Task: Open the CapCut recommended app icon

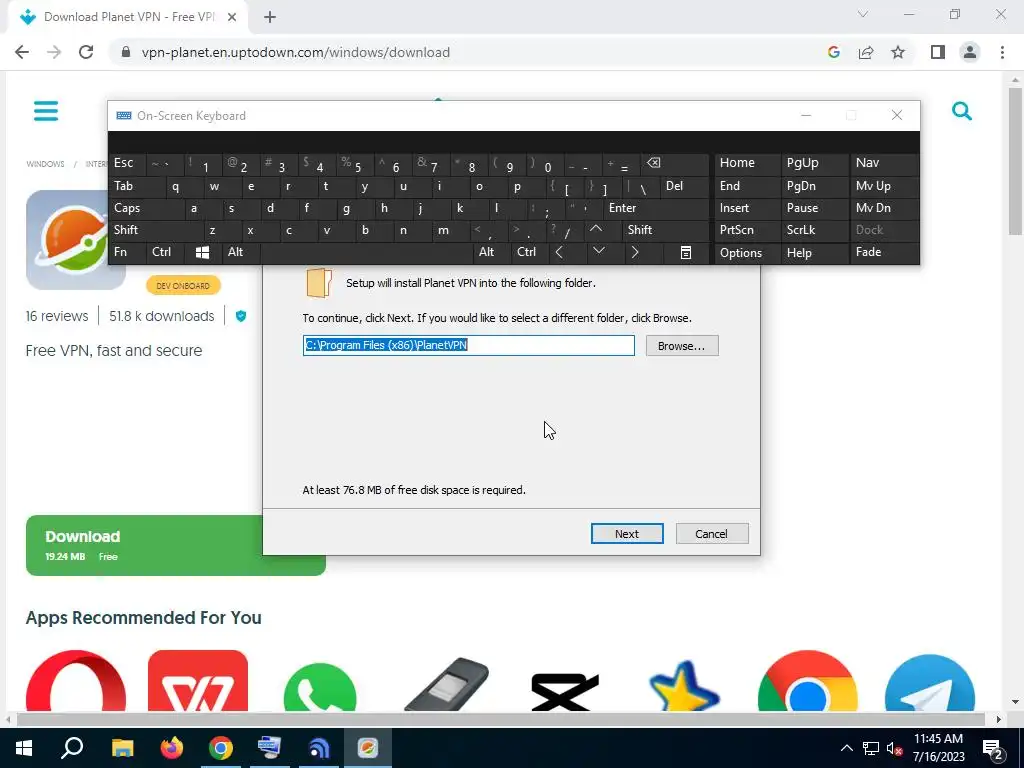Action: tap(564, 692)
